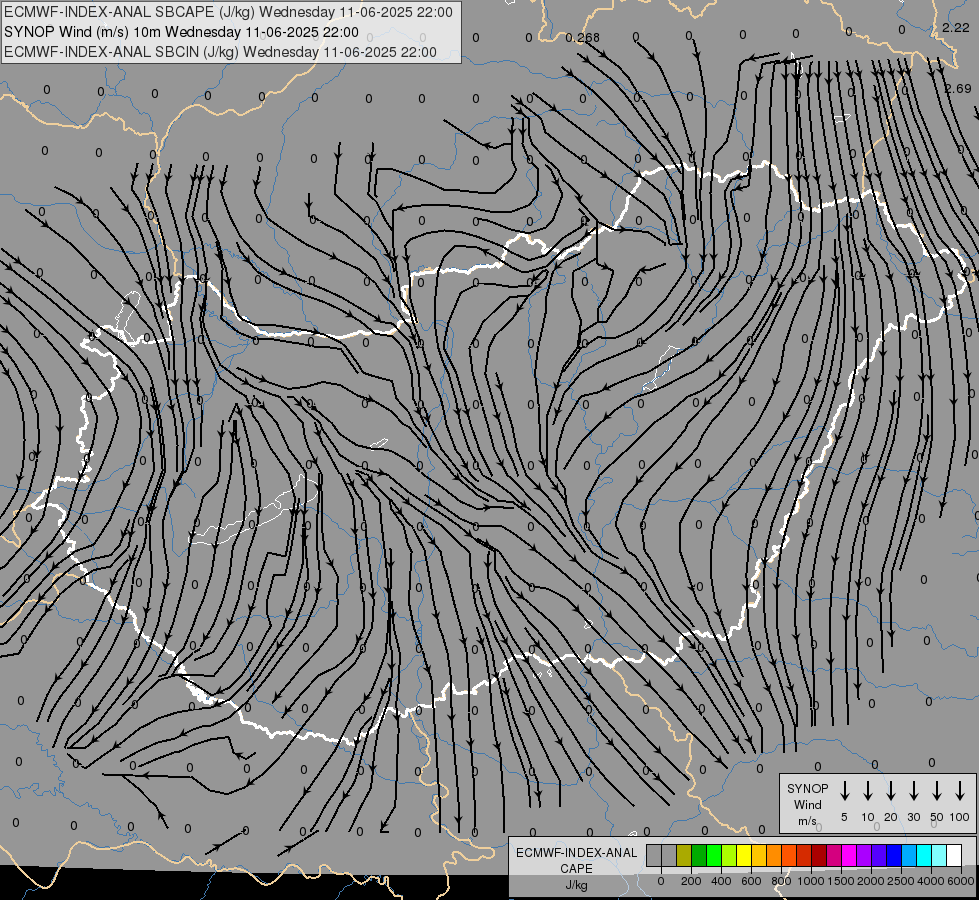The width and height of the screenshot is (979, 900).
Task: Click the 'J/kg' unit in color legend
Action: (x=576, y=885)
